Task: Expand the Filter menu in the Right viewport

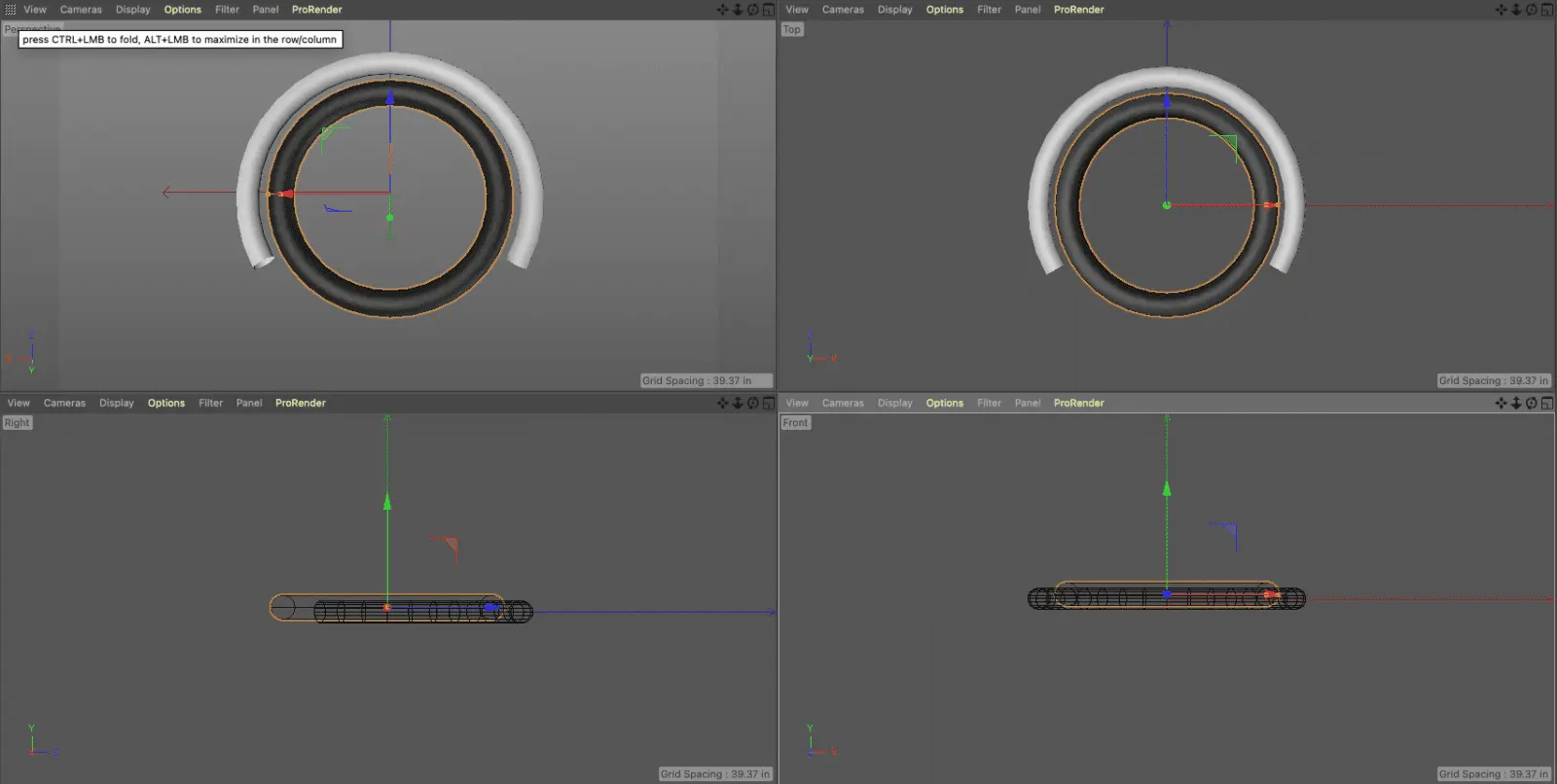Action: pyautogui.click(x=210, y=403)
